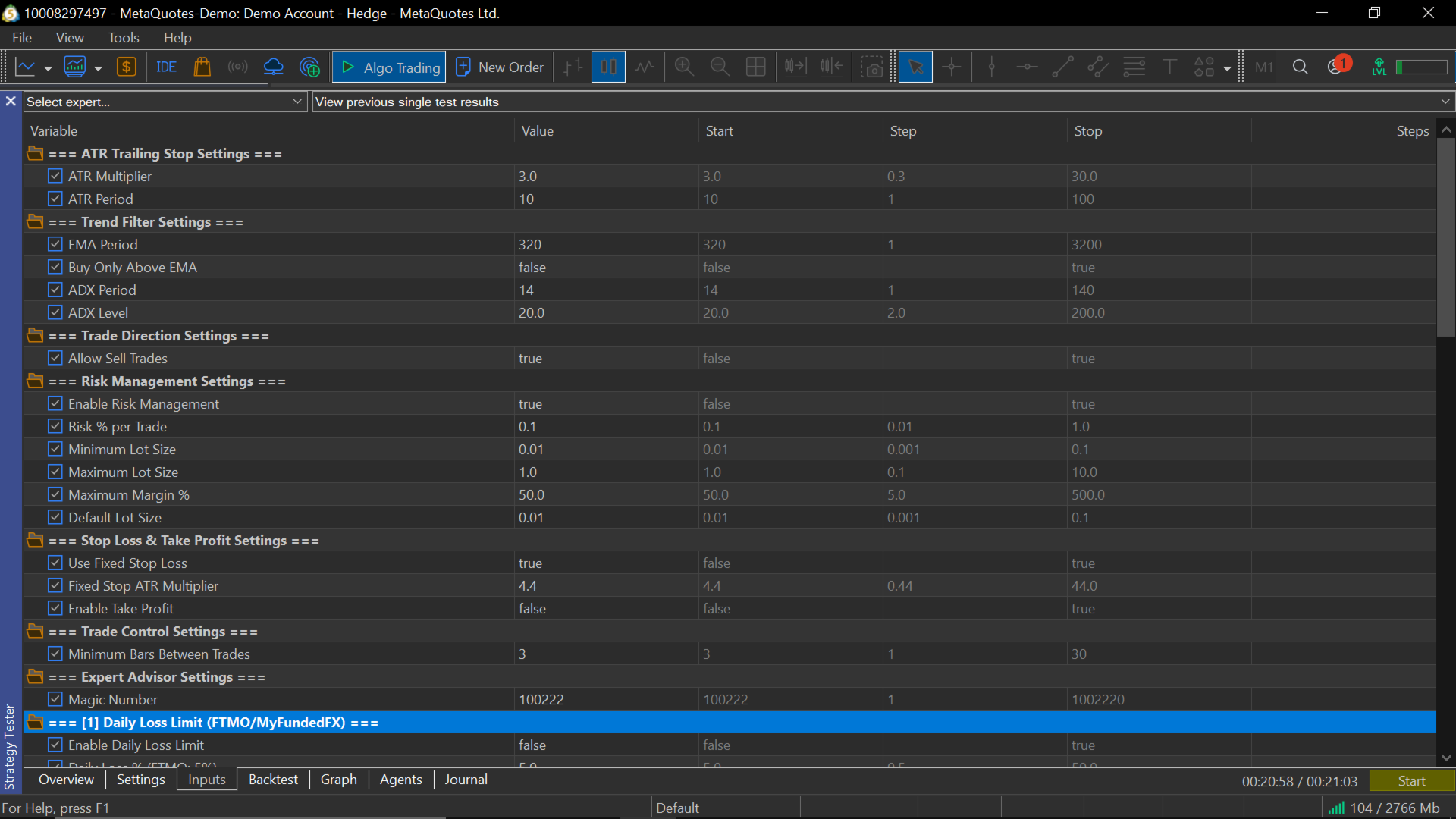Open the search magnifier in toolbar

(x=1300, y=67)
